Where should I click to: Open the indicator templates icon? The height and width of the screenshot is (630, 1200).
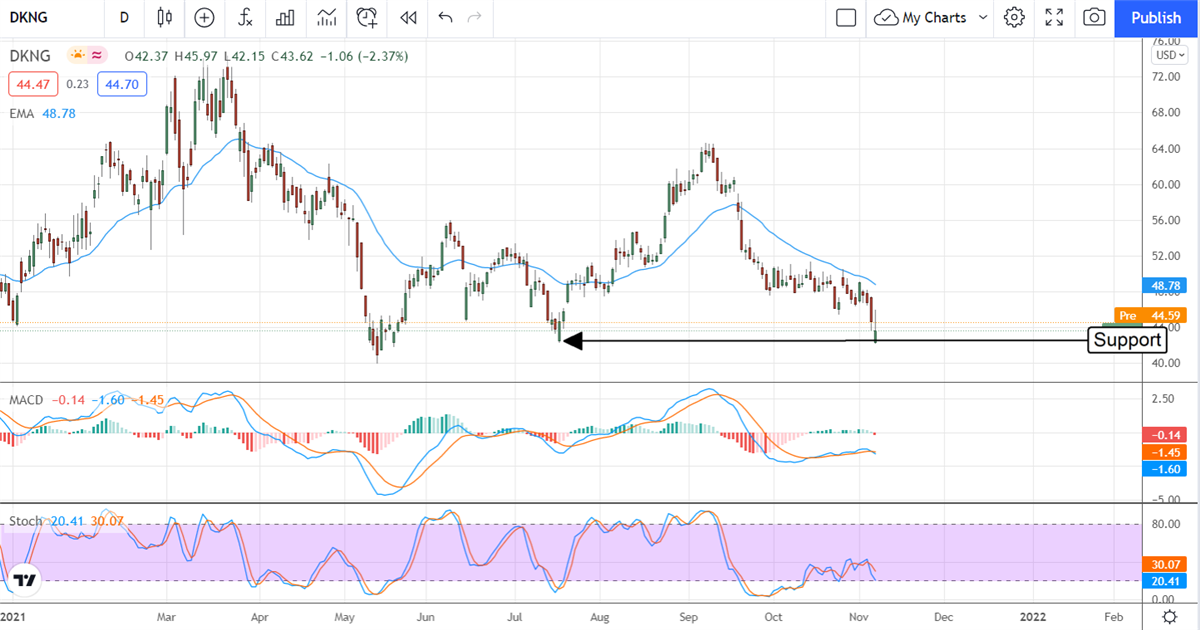(x=326, y=17)
